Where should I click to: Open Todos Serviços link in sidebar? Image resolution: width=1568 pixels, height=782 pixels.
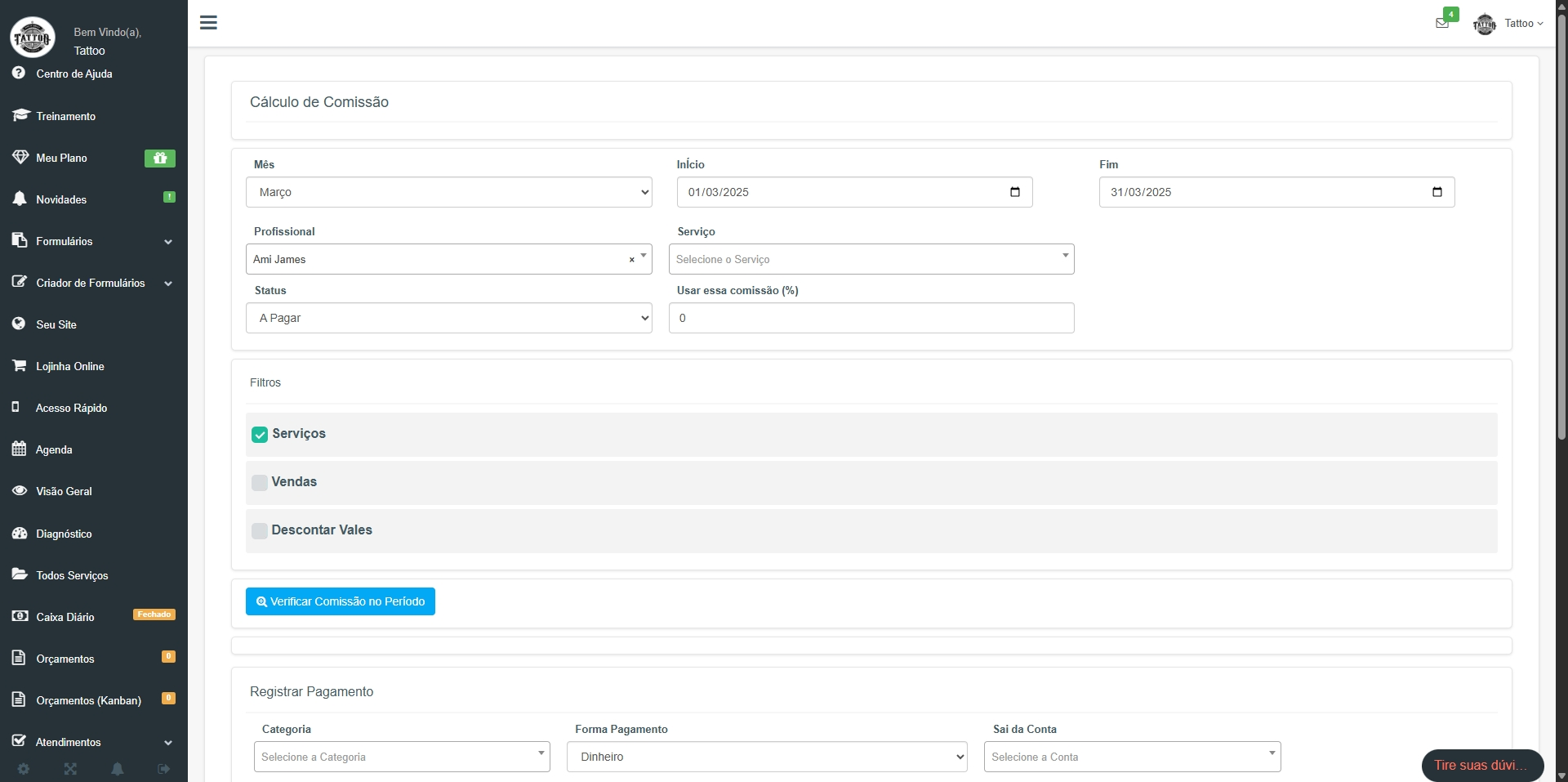tap(72, 575)
